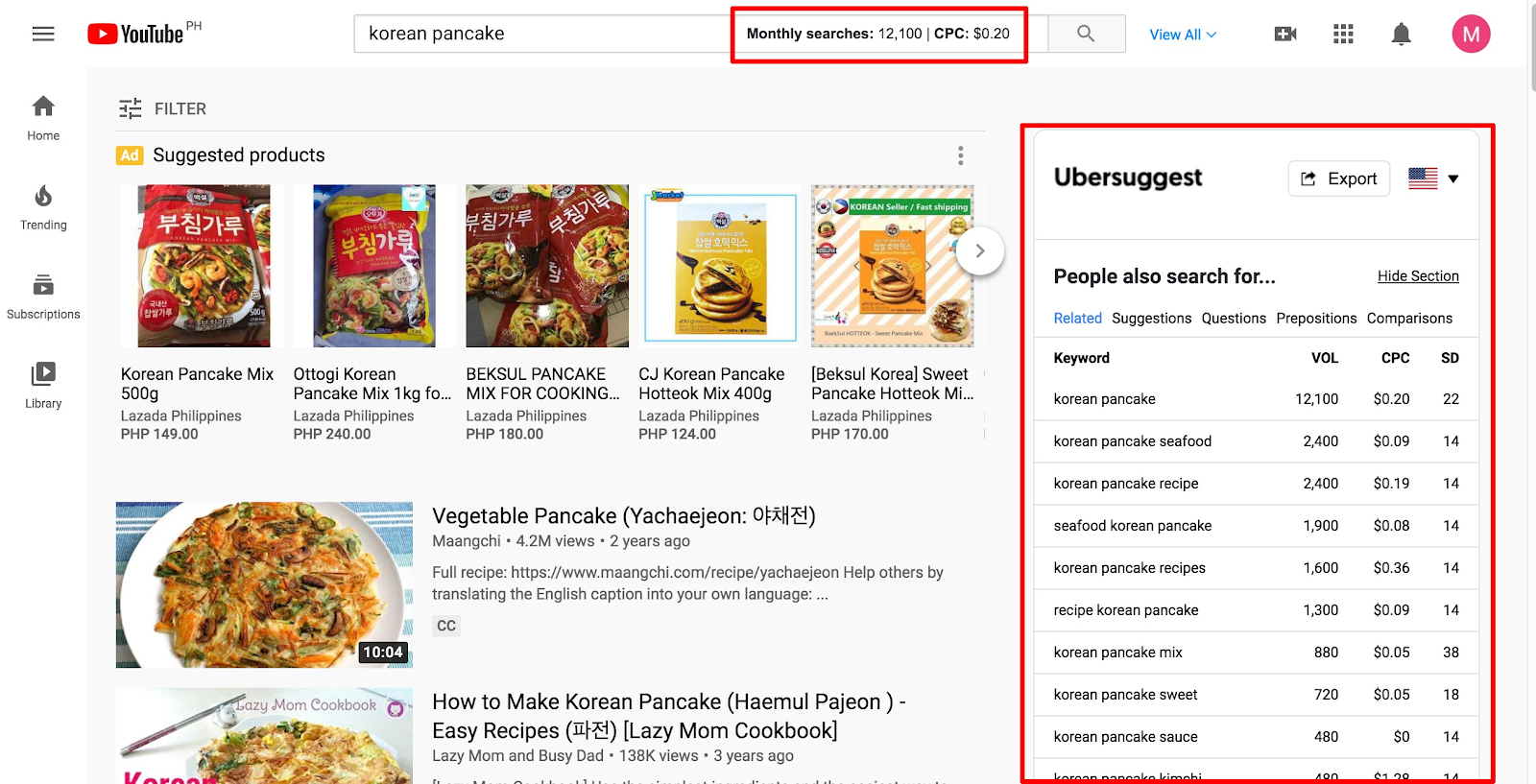Screen dimensions: 1536x784
Task: Expand the View All dropdown
Action: tap(1183, 35)
